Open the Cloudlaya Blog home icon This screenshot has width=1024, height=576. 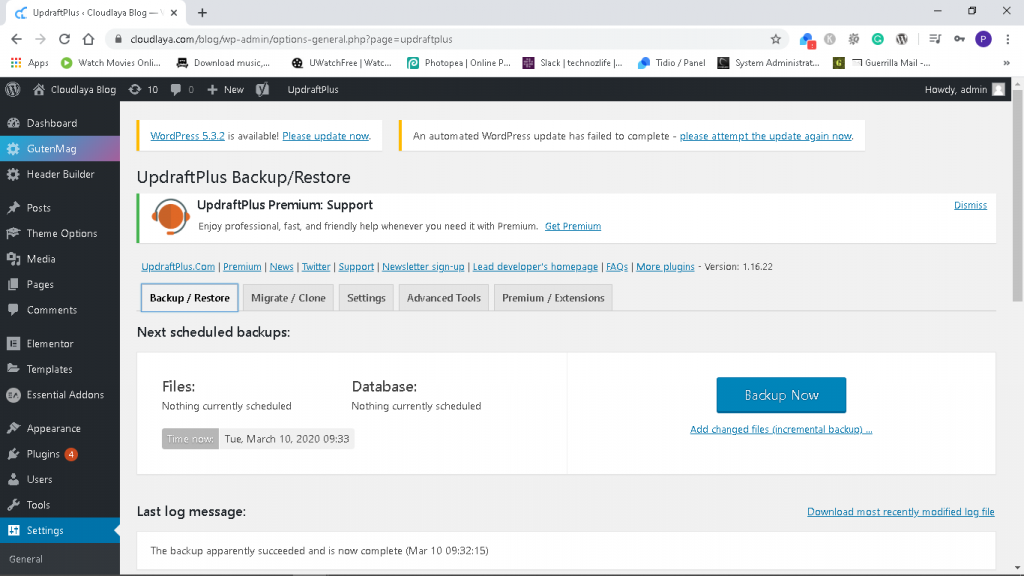point(39,89)
